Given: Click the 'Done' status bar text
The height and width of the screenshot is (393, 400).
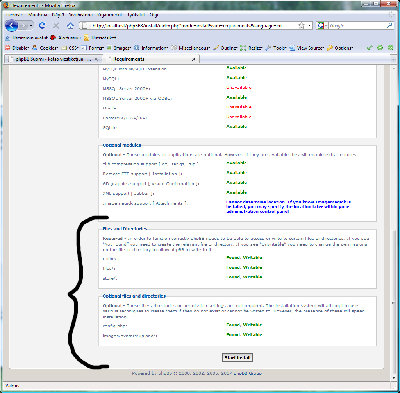Looking at the screenshot, I should 12,385.
